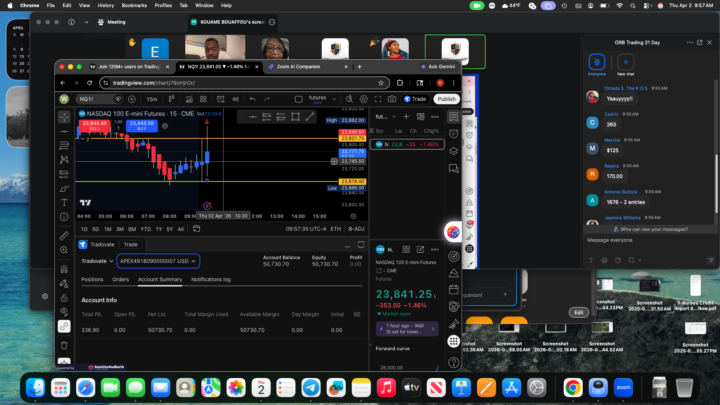Toggle the B-ADJ back-adjust setting

point(356,229)
